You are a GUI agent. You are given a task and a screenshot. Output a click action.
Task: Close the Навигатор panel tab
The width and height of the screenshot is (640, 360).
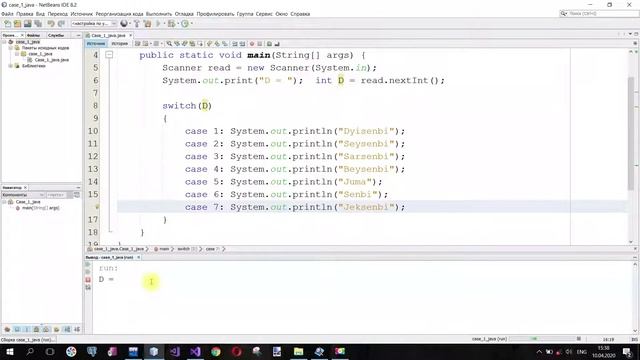pos(25,187)
